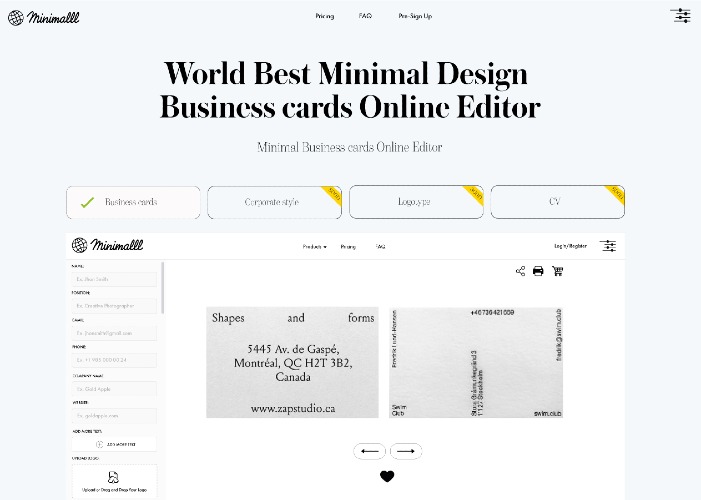Click the Name input field
The image size is (701, 500).
point(114,279)
